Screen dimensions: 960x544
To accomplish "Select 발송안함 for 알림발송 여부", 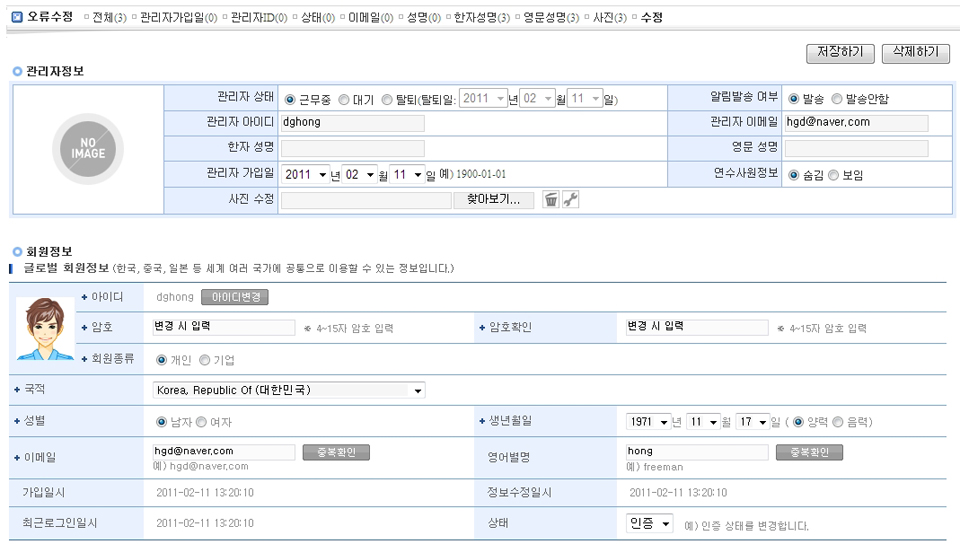I will (x=836, y=99).
